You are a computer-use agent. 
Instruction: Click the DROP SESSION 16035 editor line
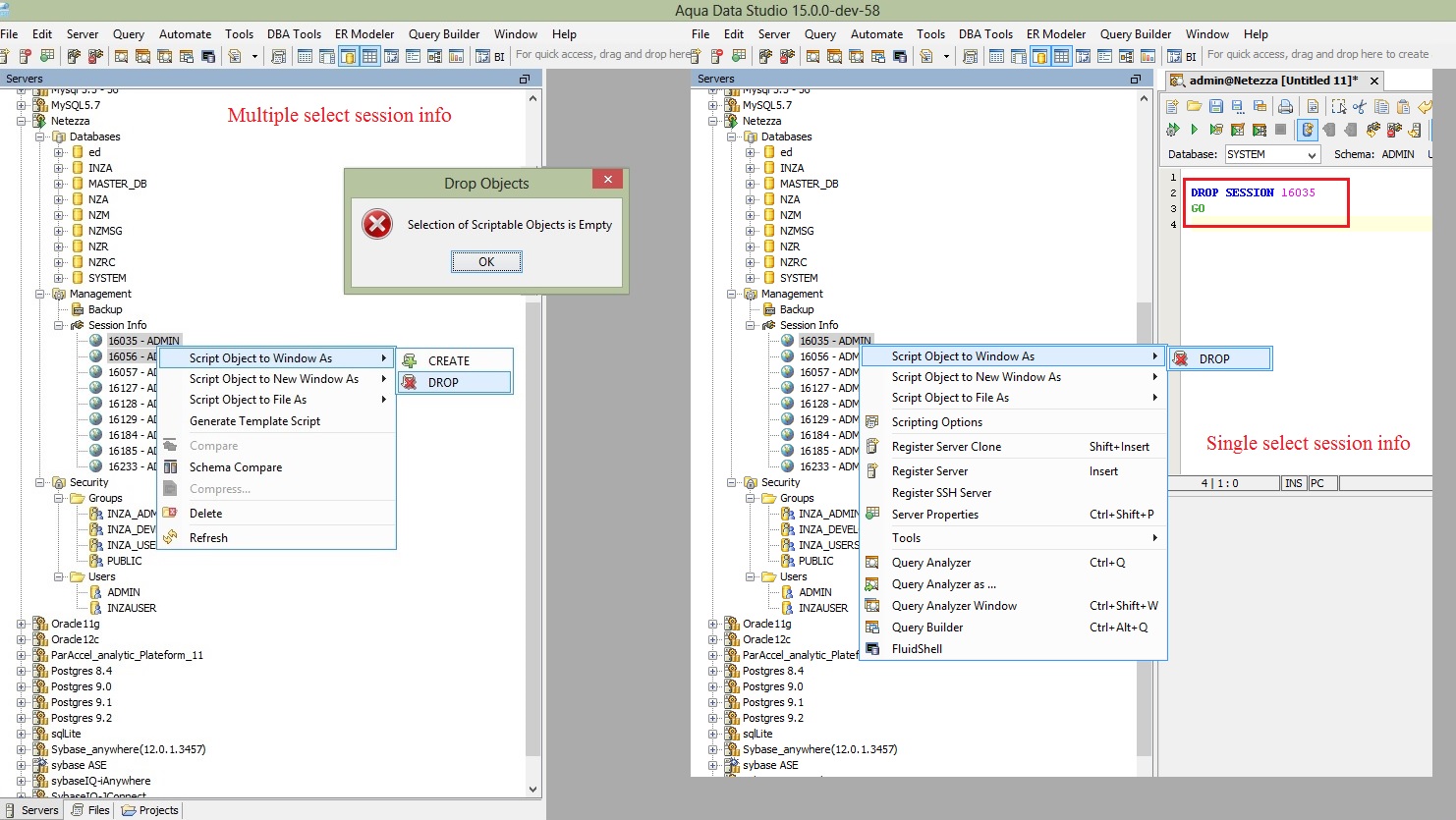pyautogui.click(x=1253, y=192)
